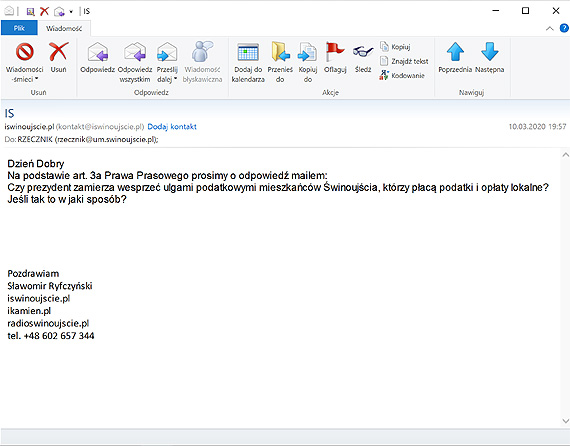
Task: Click the message scrollbar down arrow
Action: pyautogui.click(x=565, y=421)
